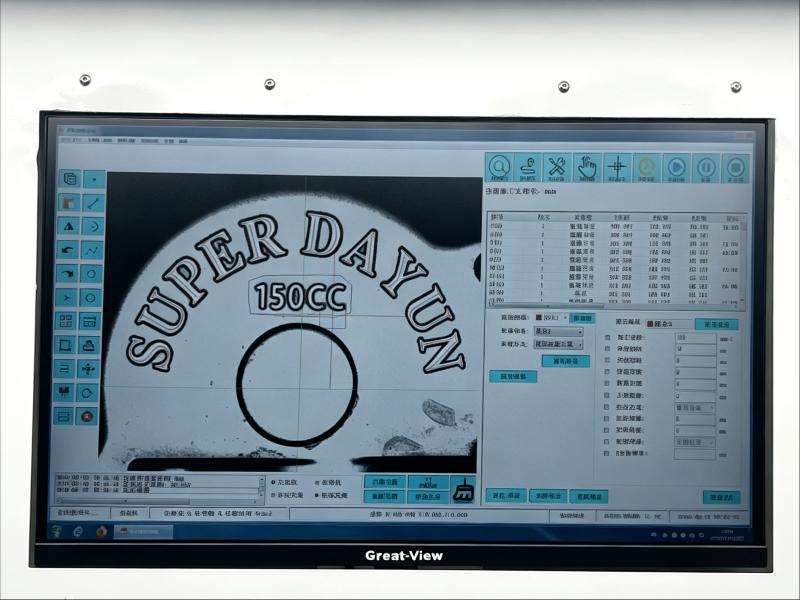Click the cyan button next to red layer dropdown
800x600 pixels.
tap(582, 318)
